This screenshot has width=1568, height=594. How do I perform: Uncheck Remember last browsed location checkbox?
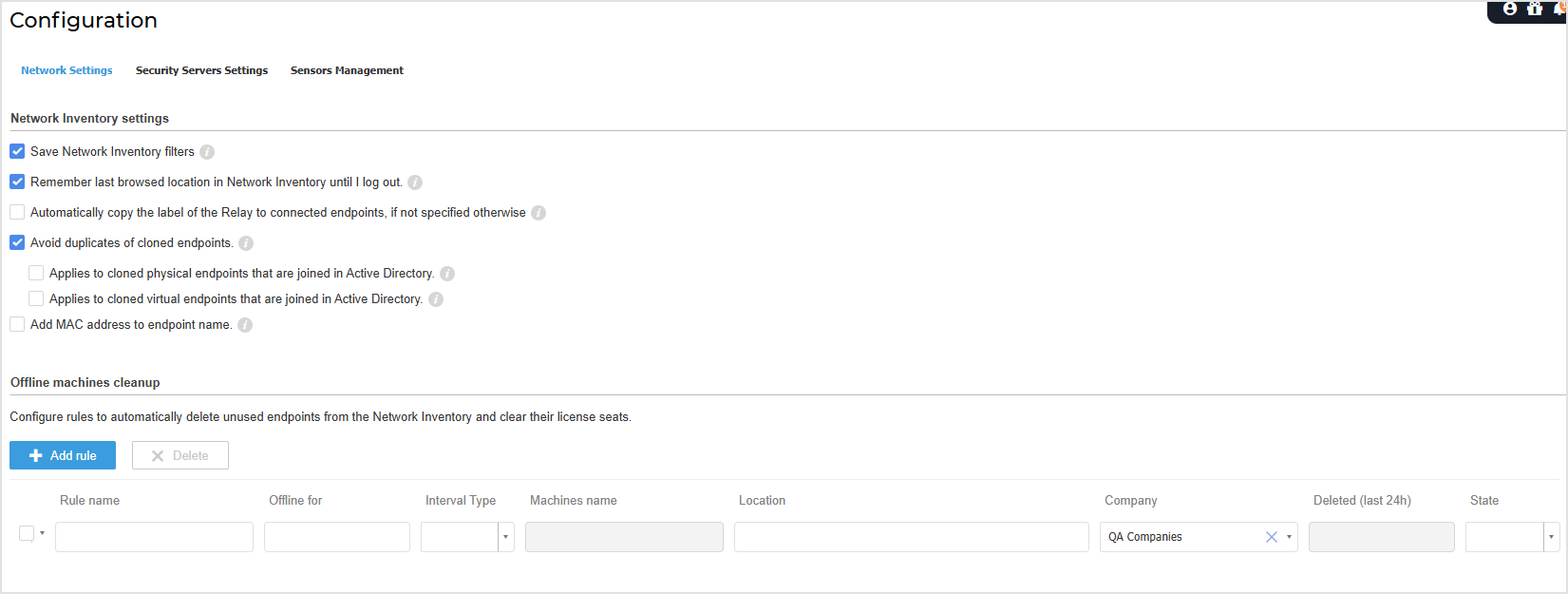pos(17,182)
